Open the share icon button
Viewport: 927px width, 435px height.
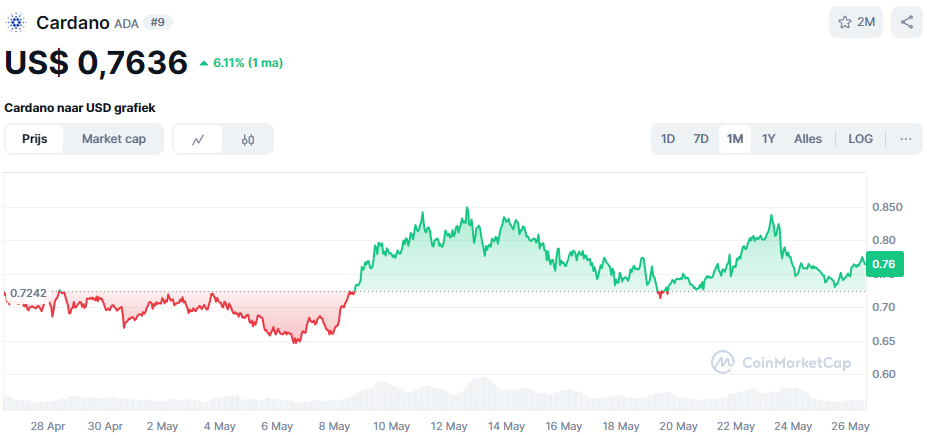(906, 22)
